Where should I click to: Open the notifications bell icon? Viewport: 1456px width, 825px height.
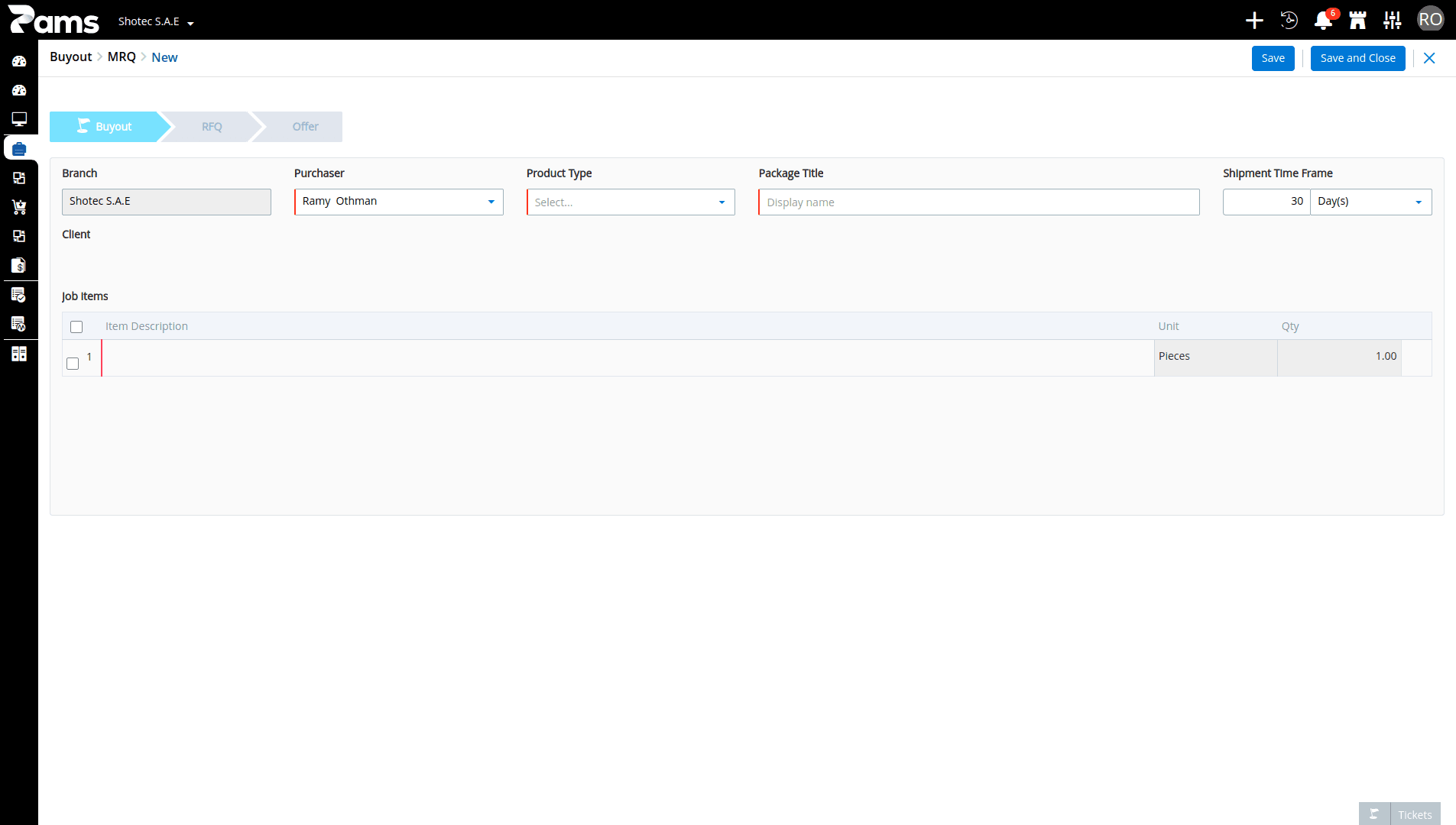pyautogui.click(x=1323, y=21)
